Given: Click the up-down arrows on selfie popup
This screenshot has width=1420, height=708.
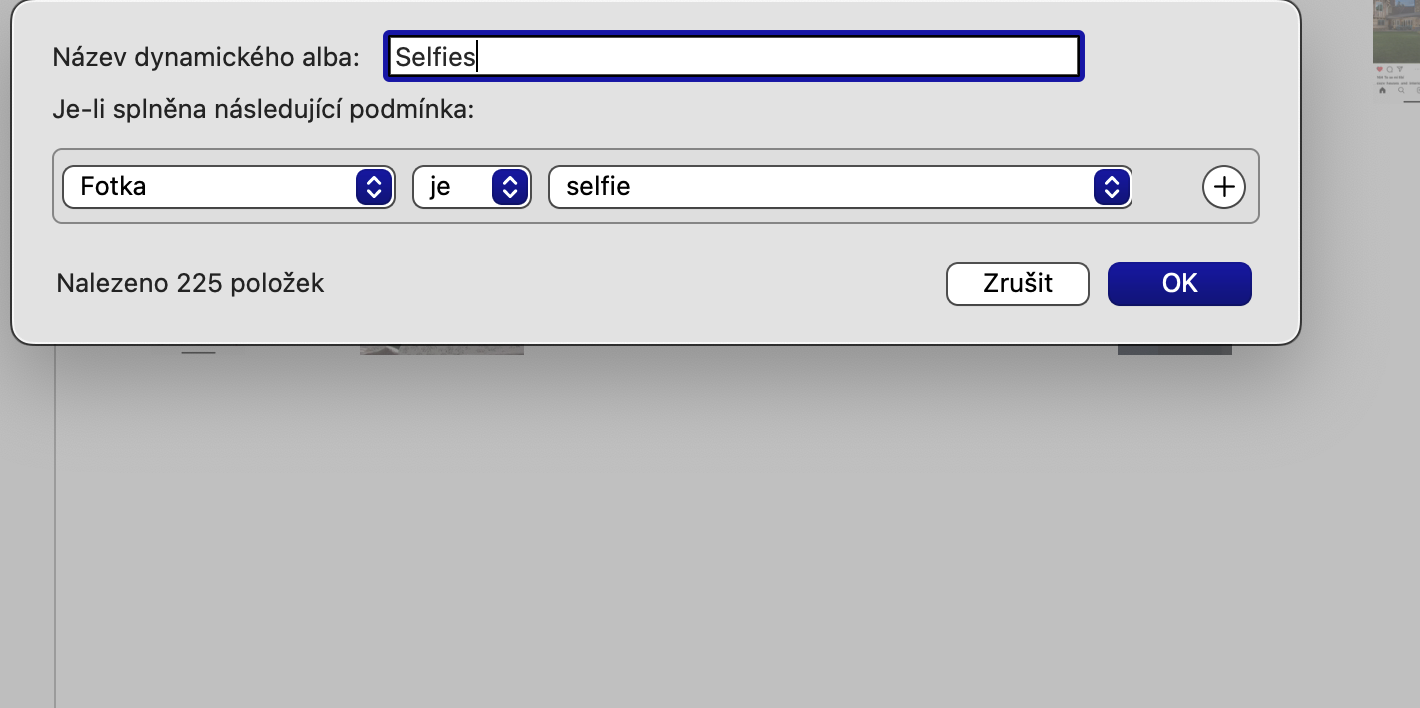Looking at the screenshot, I should pyautogui.click(x=1111, y=186).
